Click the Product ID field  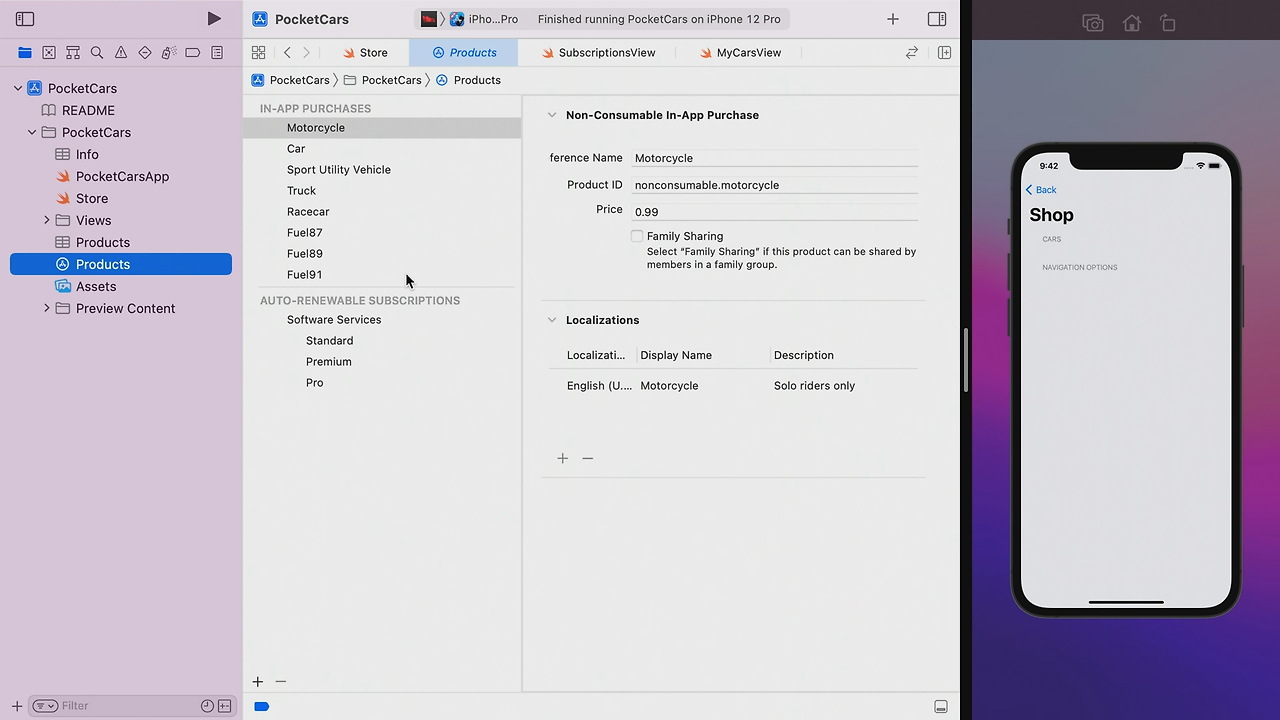pos(775,185)
